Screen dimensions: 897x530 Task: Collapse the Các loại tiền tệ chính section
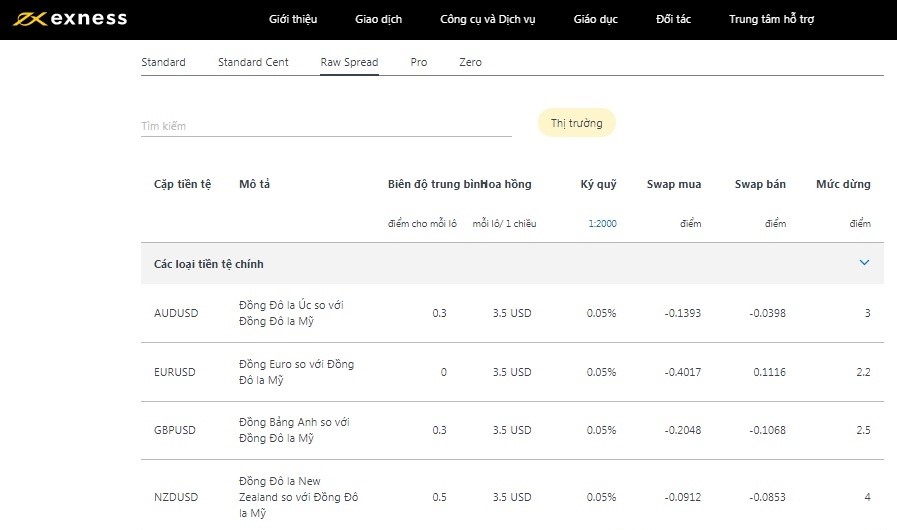tap(864, 263)
